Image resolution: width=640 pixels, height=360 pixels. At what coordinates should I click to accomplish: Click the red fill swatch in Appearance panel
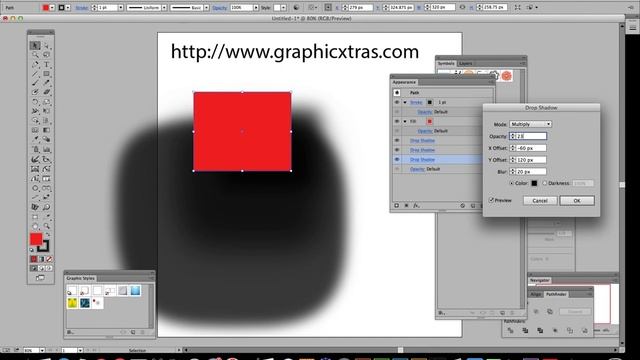pyautogui.click(x=429, y=122)
